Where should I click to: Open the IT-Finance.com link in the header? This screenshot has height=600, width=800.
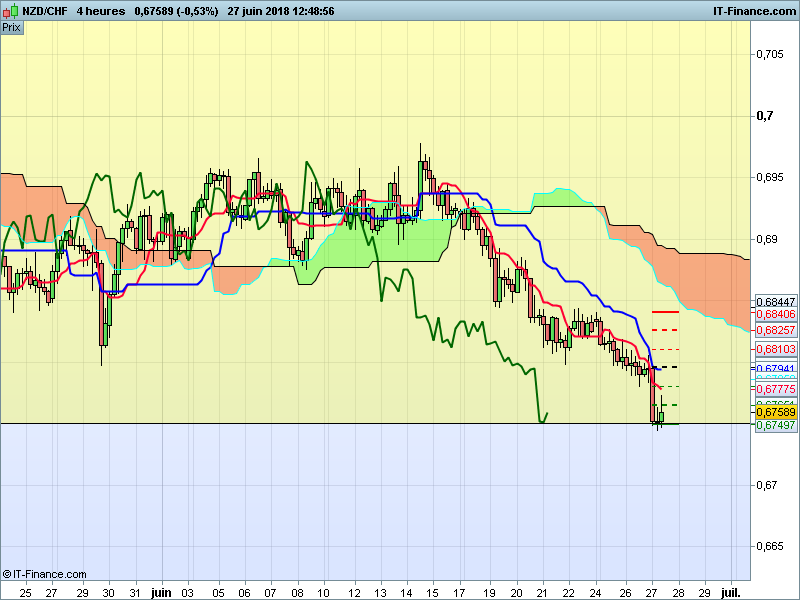tap(754, 11)
